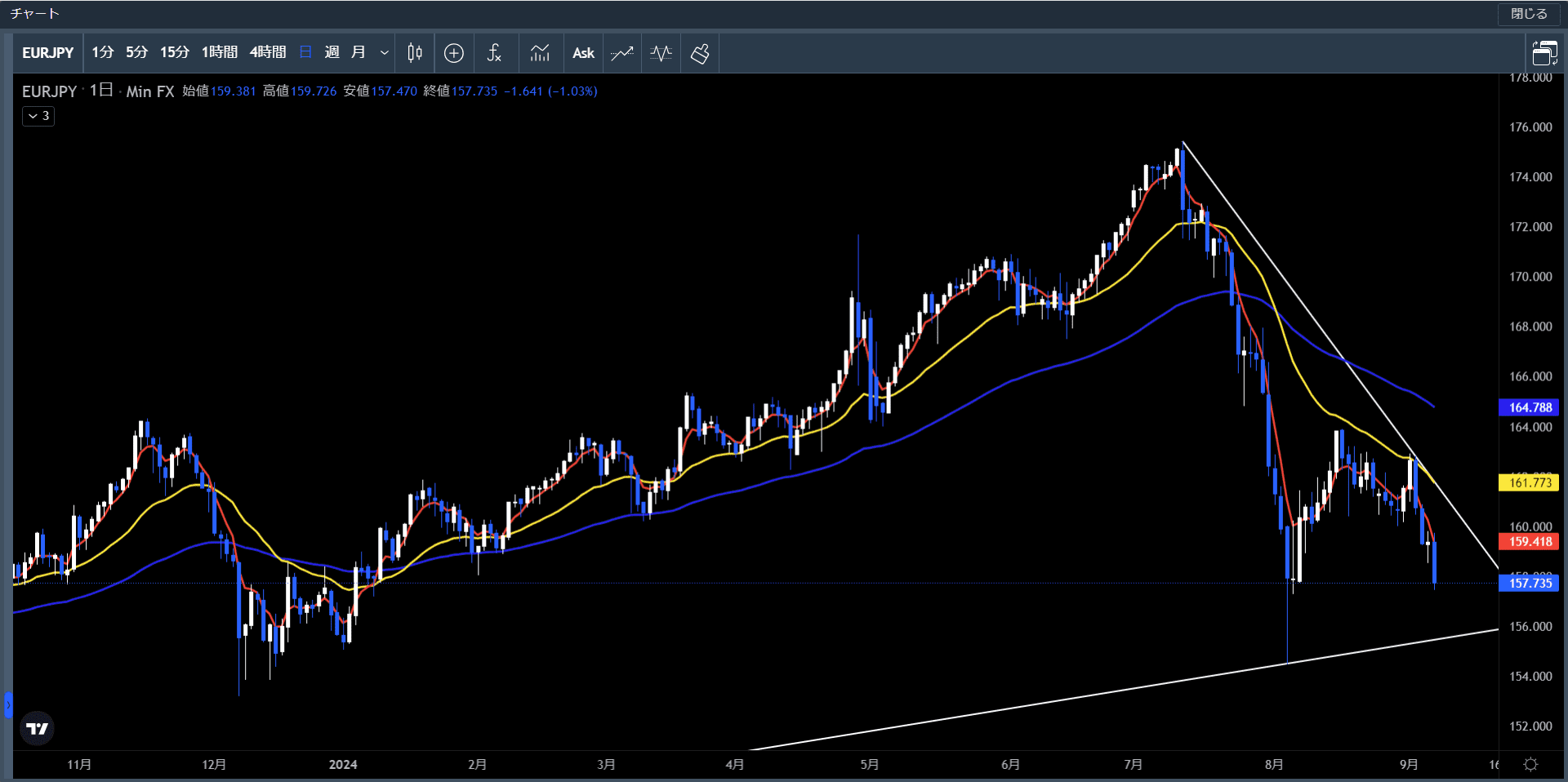Click the 164.788 blue price label
This screenshot has width=1568, height=782.
coord(1530,407)
